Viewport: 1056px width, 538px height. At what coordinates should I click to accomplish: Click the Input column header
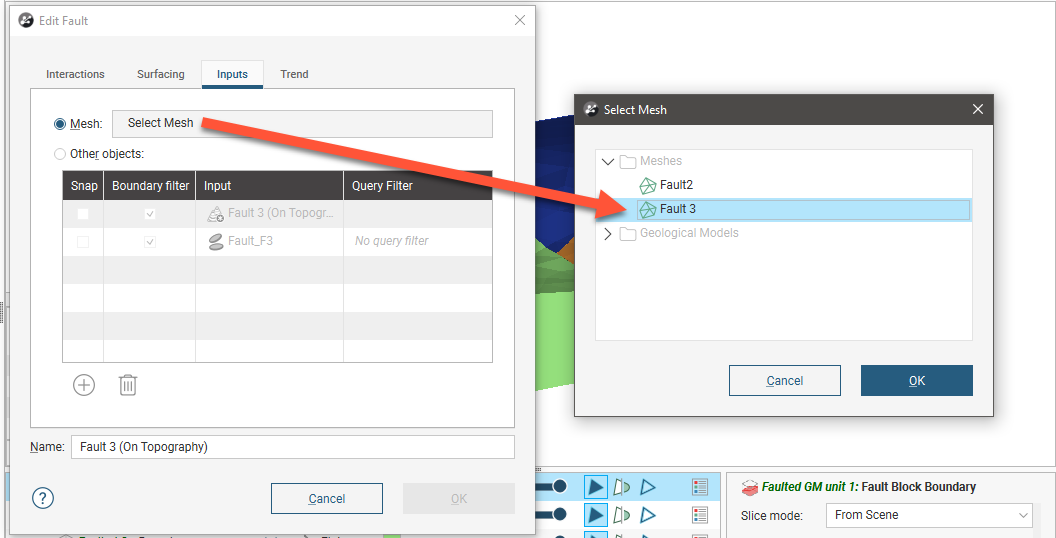[270, 186]
